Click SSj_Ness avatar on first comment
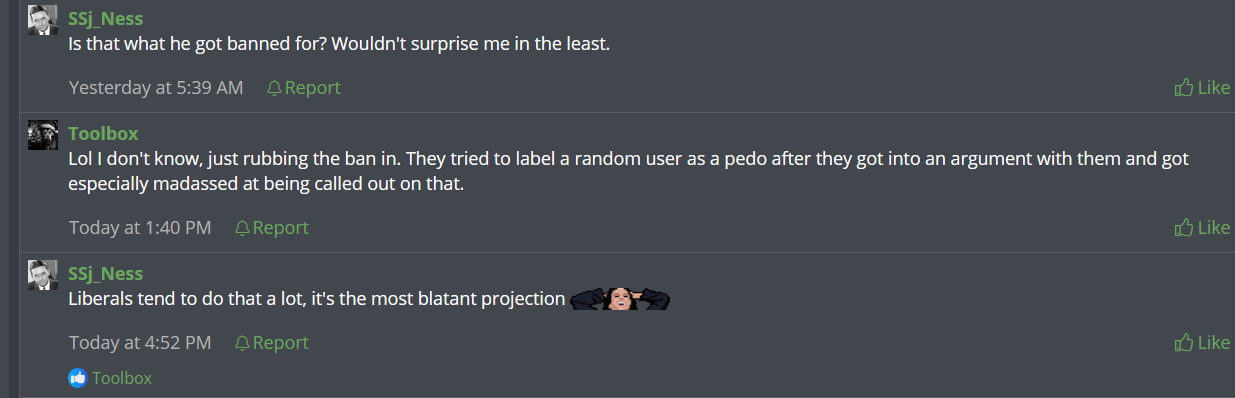Image resolution: width=1235 pixels, height=398 pixels. click(x=42, y=20)
